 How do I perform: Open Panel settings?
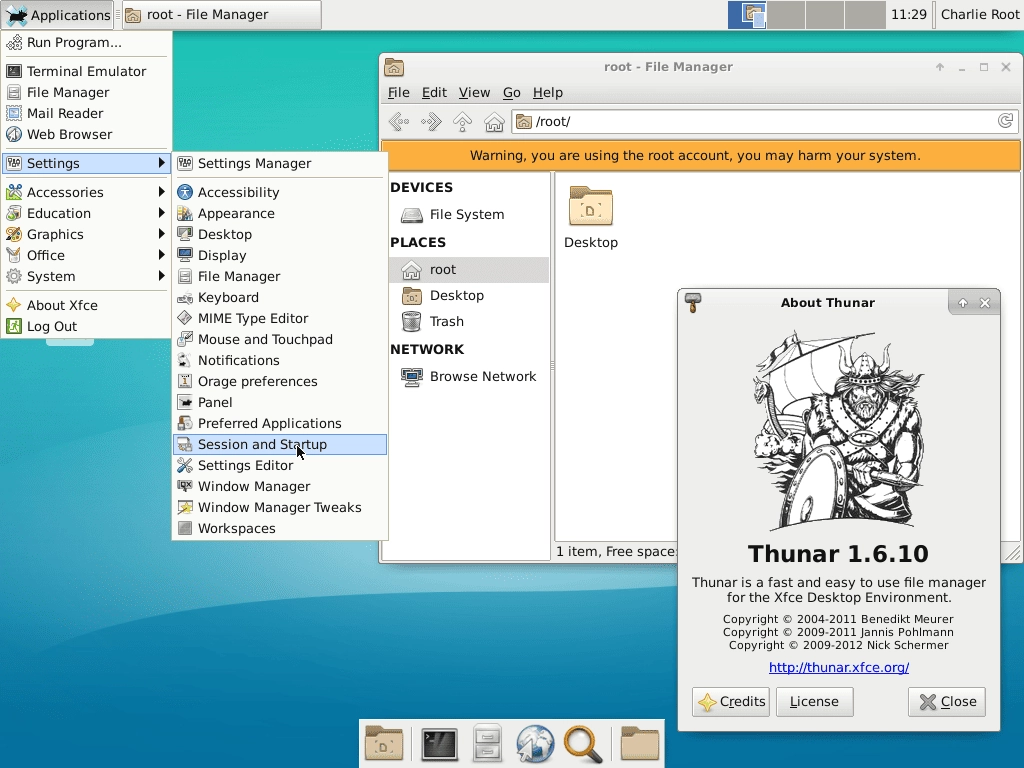pyautogui.click(x=280, y=403)
